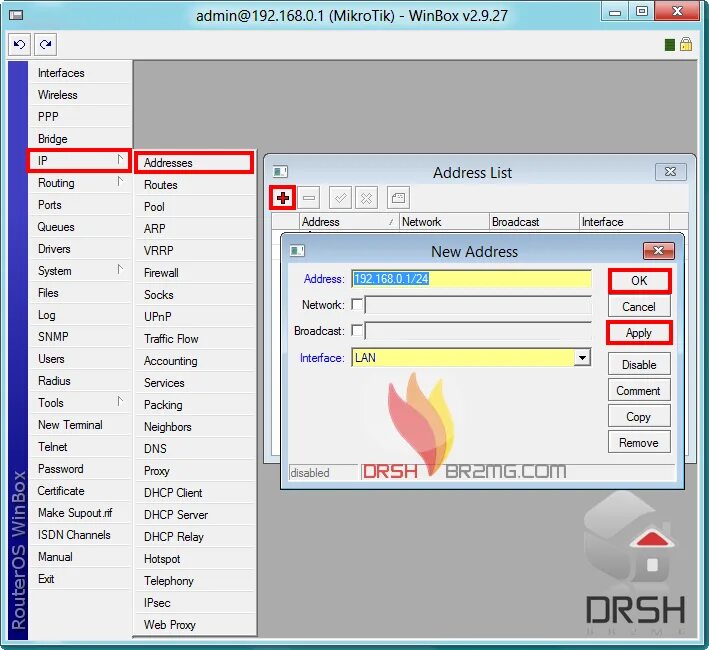The height and width of the screenshot is (650, 709).
Task: Select ARP in the IP submenu
Action: tap(195, 229)
